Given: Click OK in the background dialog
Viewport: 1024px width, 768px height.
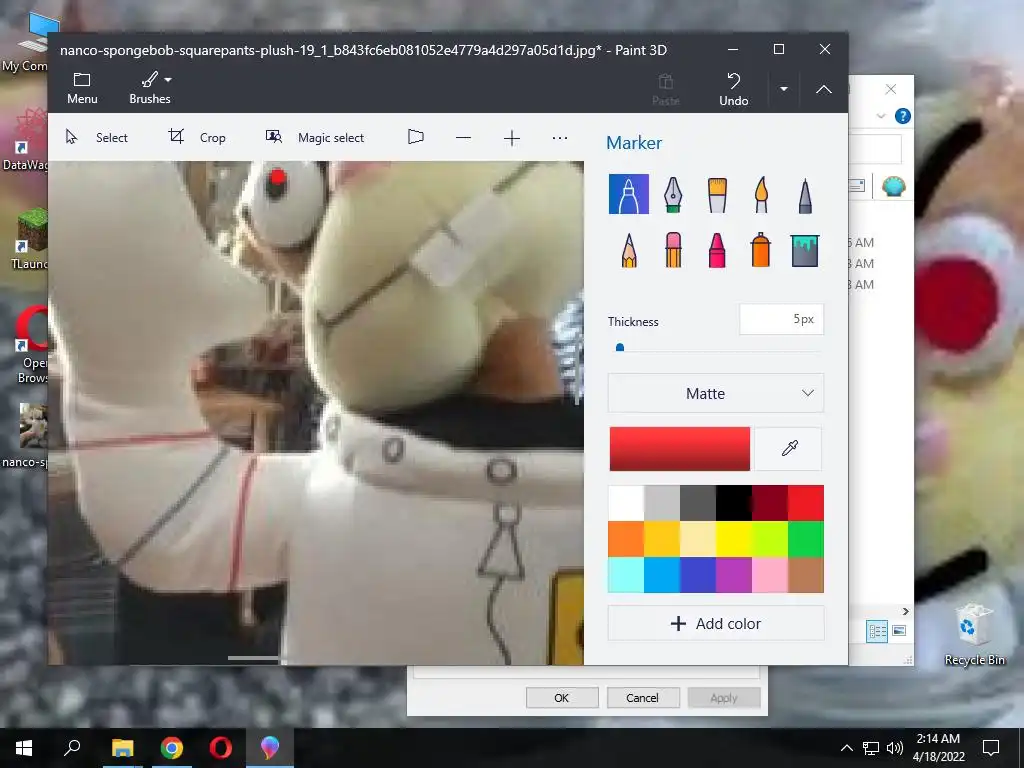Looking at the screenshot, I should tap(562, 697).
